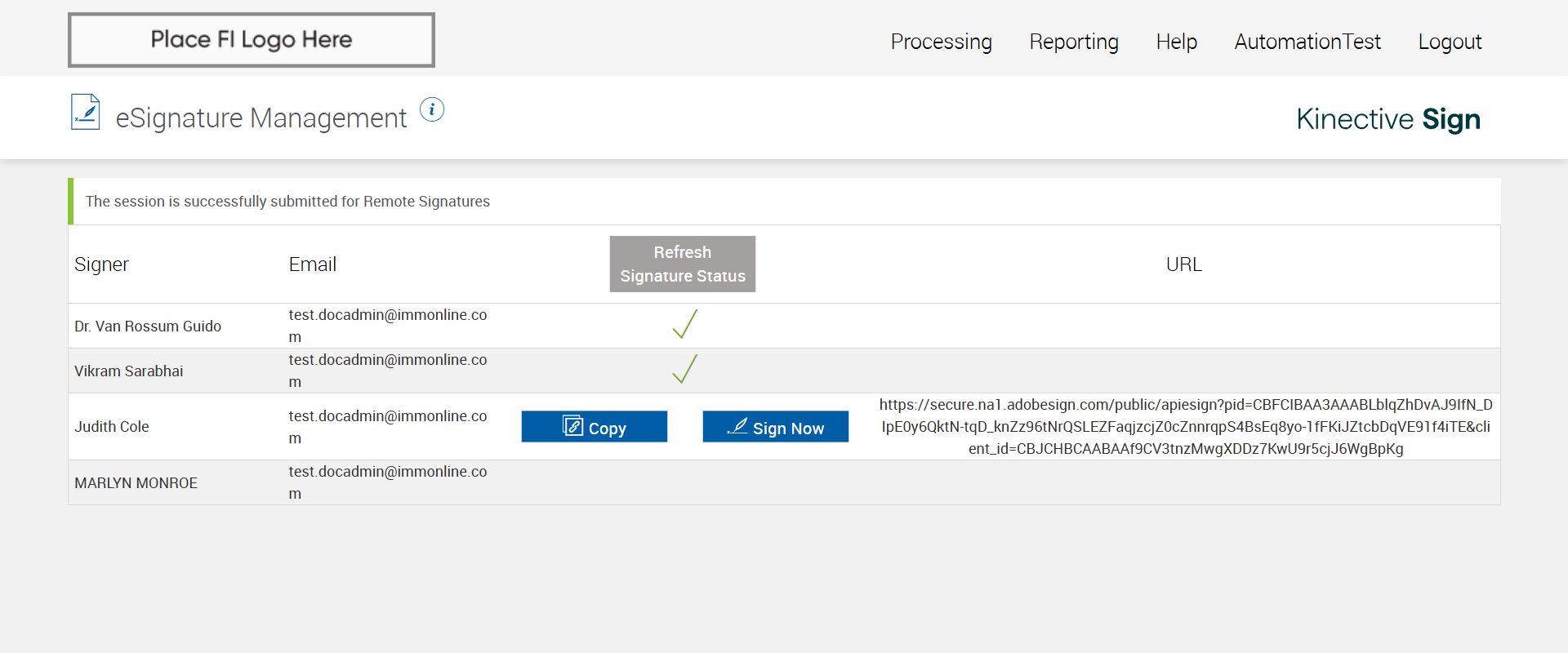Viewport: 1568px width, 653px height.
Task: Select the MARLYN MONROE signer row
Action: (136, 483)
